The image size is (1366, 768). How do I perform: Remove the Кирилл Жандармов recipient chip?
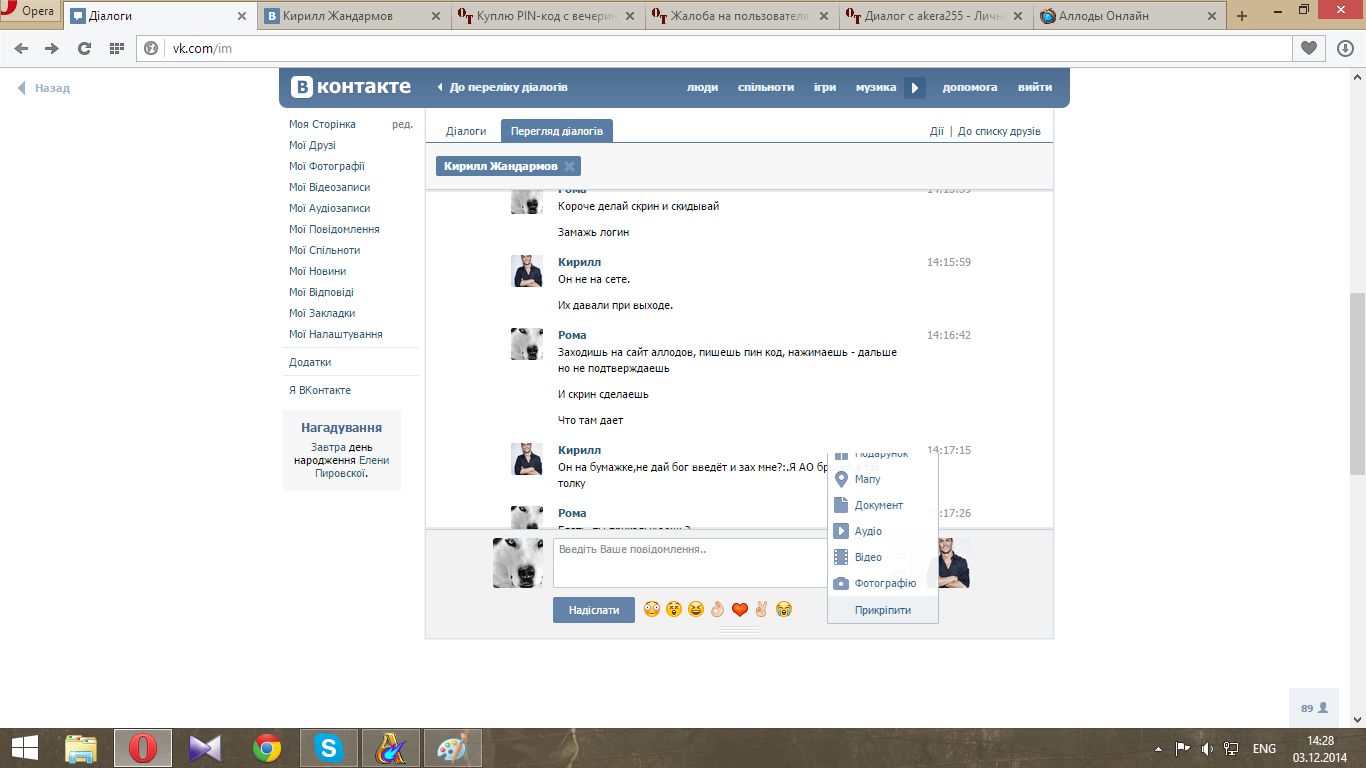coord(569,166)
